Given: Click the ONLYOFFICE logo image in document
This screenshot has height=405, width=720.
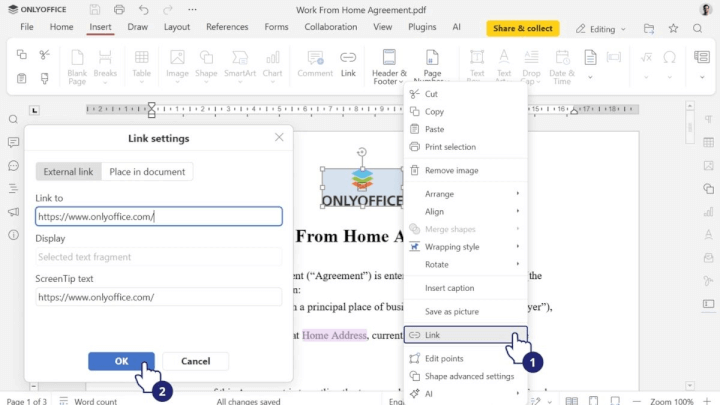Looking at the screenshot, I should 362,188.
